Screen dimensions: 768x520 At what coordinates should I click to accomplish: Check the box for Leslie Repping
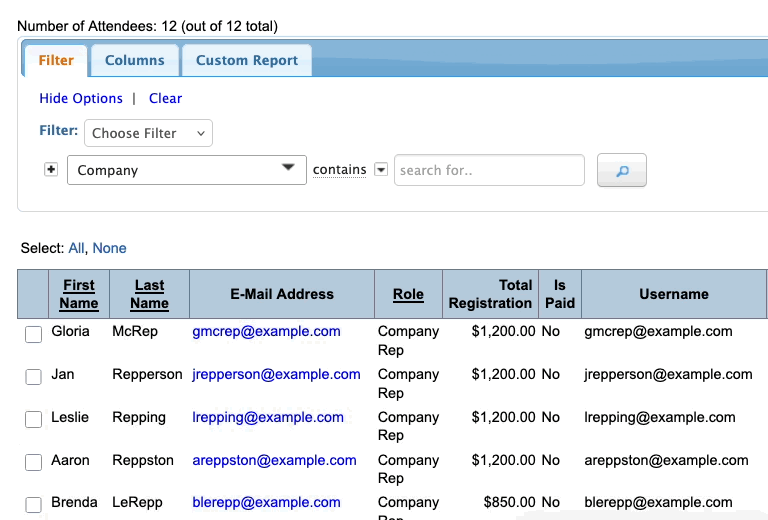tap(33, 419)
